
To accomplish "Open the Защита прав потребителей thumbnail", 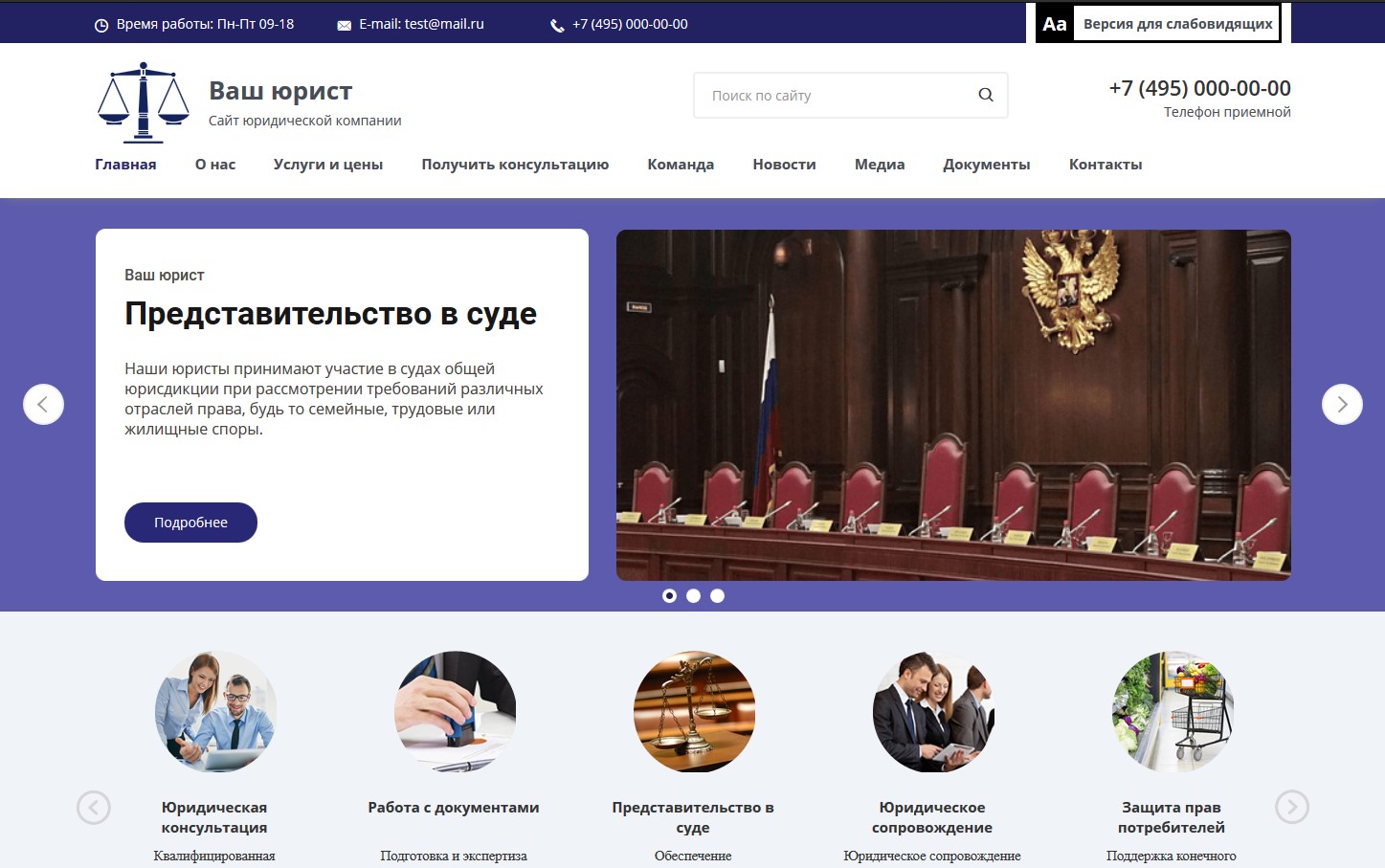I will pyautogui.click(x=1172, y=712).
